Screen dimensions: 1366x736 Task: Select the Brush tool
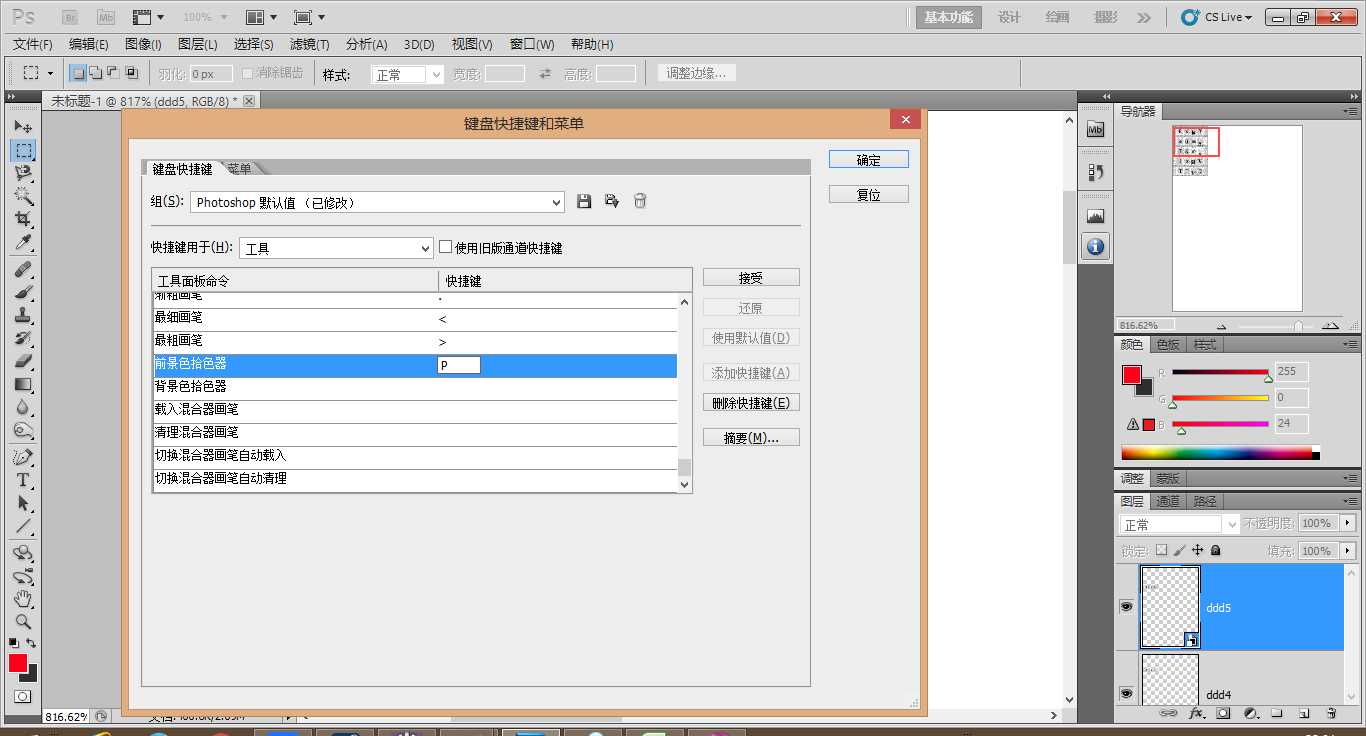coord(23,293)
